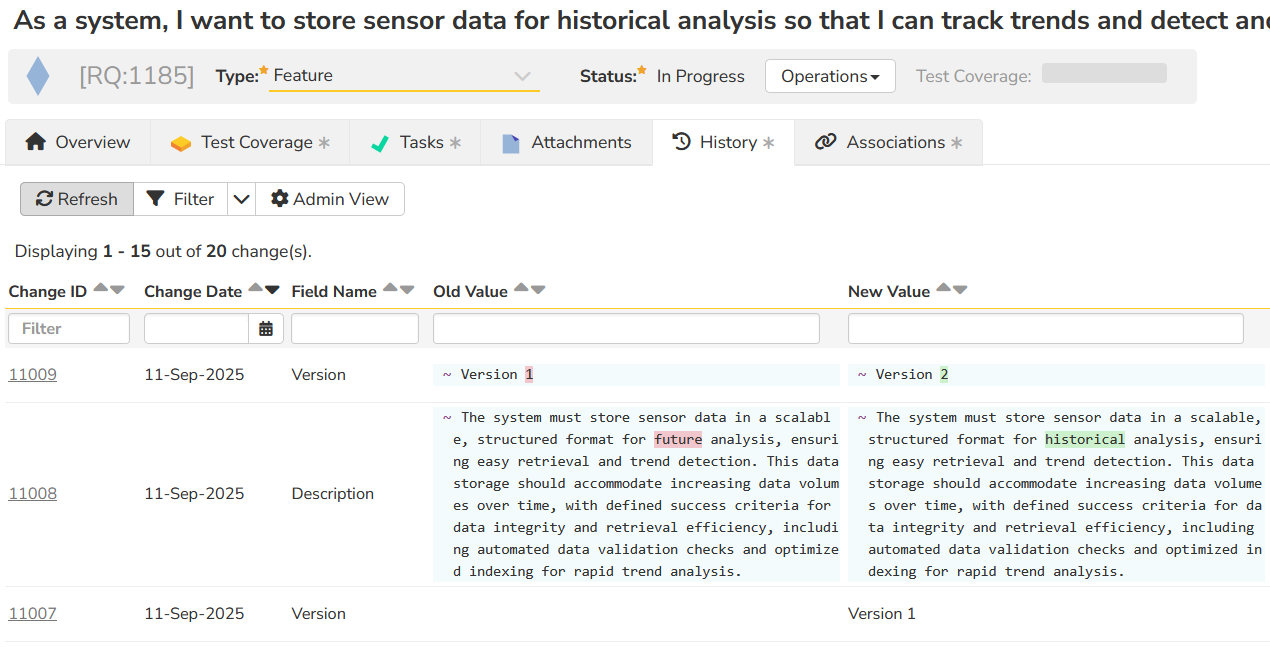Switch to Admin View
The height and width of the screenshot is (651, 1270).
[x=330, y=199]
